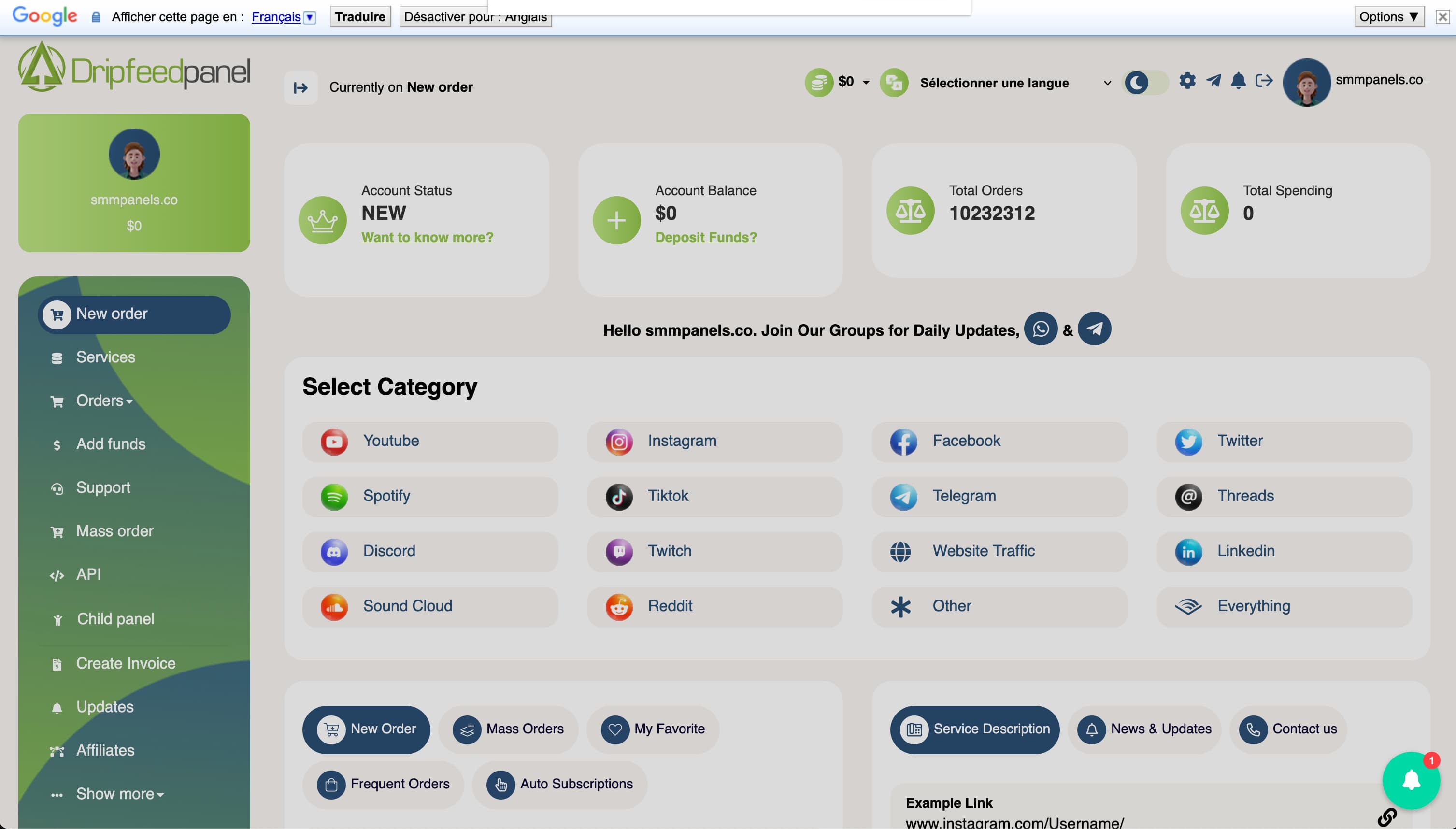Open header notification bell icon
The image size is (1456, 829).
(x=1238, y=81)
